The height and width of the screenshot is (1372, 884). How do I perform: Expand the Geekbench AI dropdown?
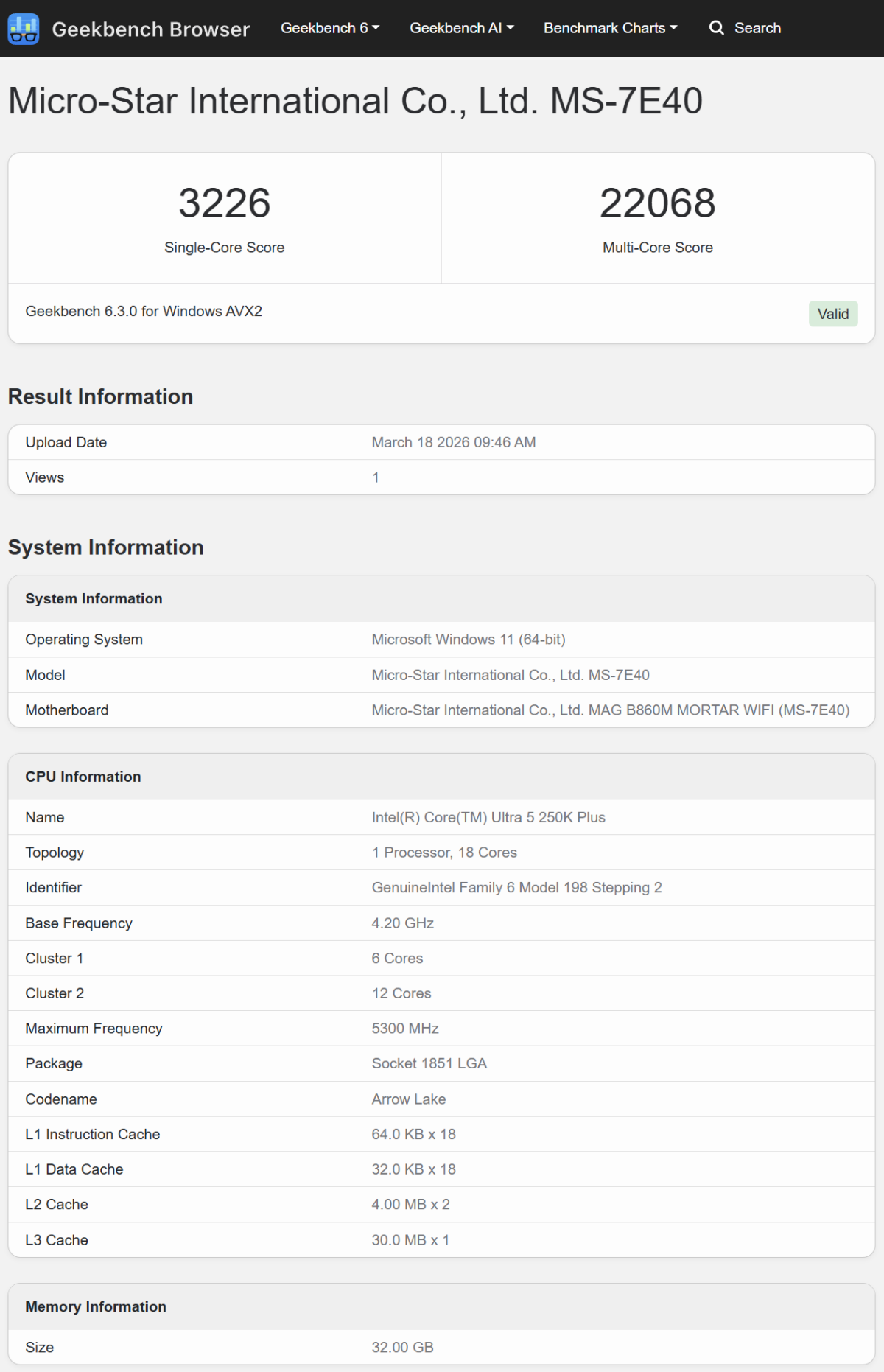coord(461,28)
